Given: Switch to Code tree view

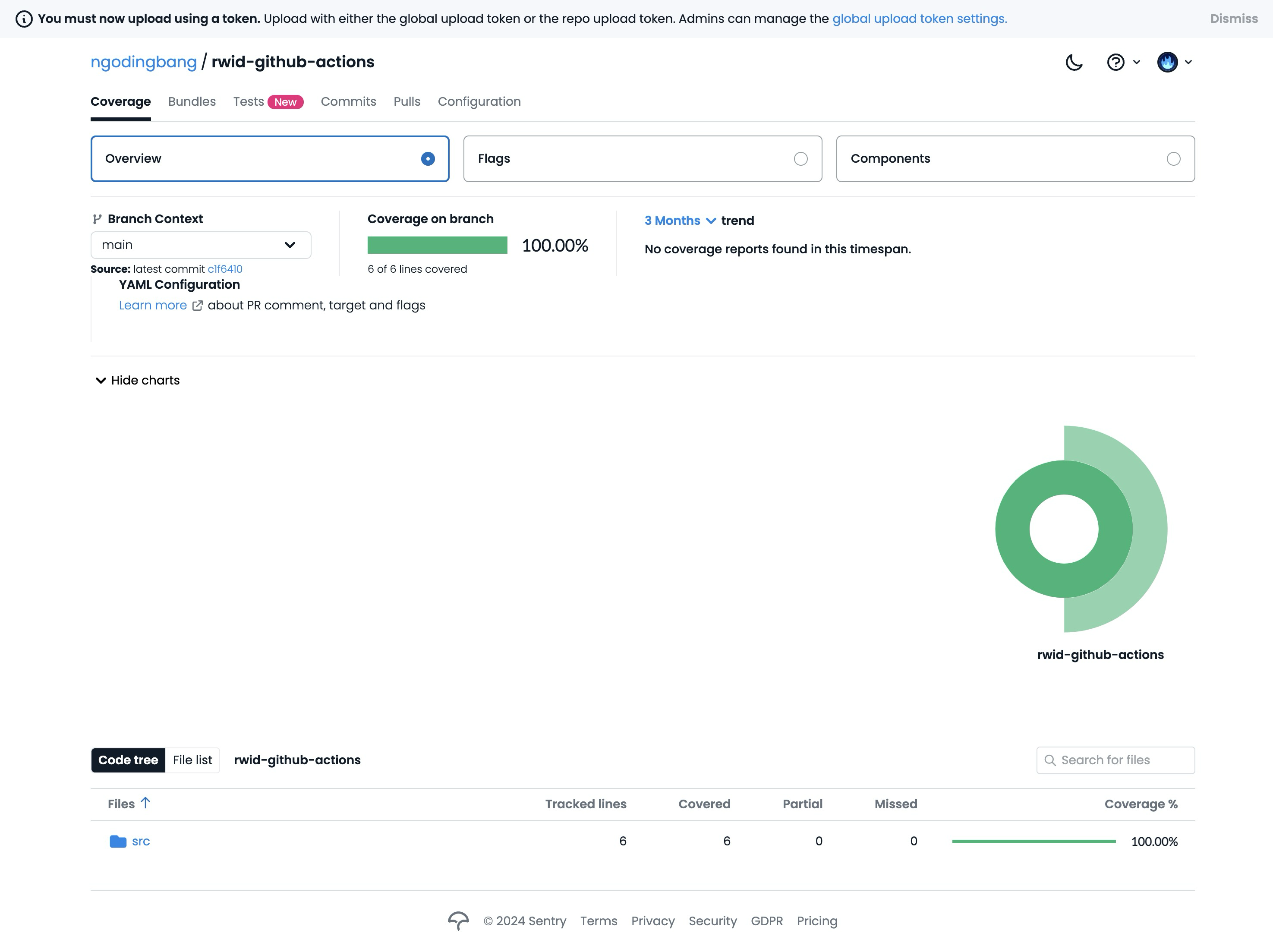Looking at the screenshot, I should (x=128, y=760).
